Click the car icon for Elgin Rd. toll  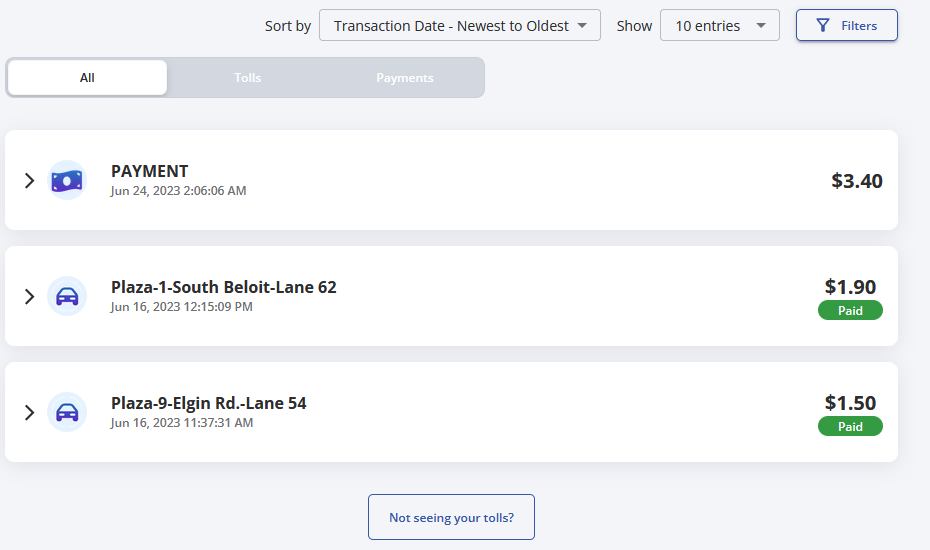pos(67,412)
